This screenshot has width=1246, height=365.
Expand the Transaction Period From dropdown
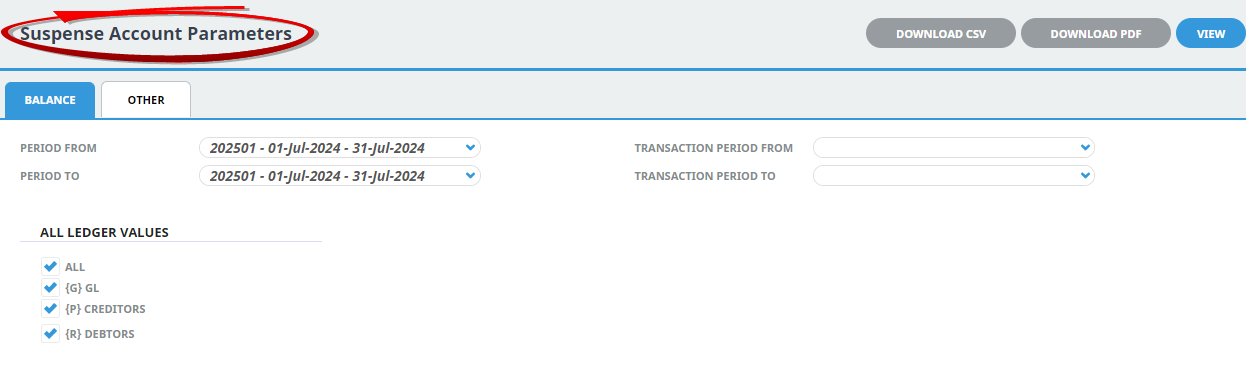[x=954, y=148]
